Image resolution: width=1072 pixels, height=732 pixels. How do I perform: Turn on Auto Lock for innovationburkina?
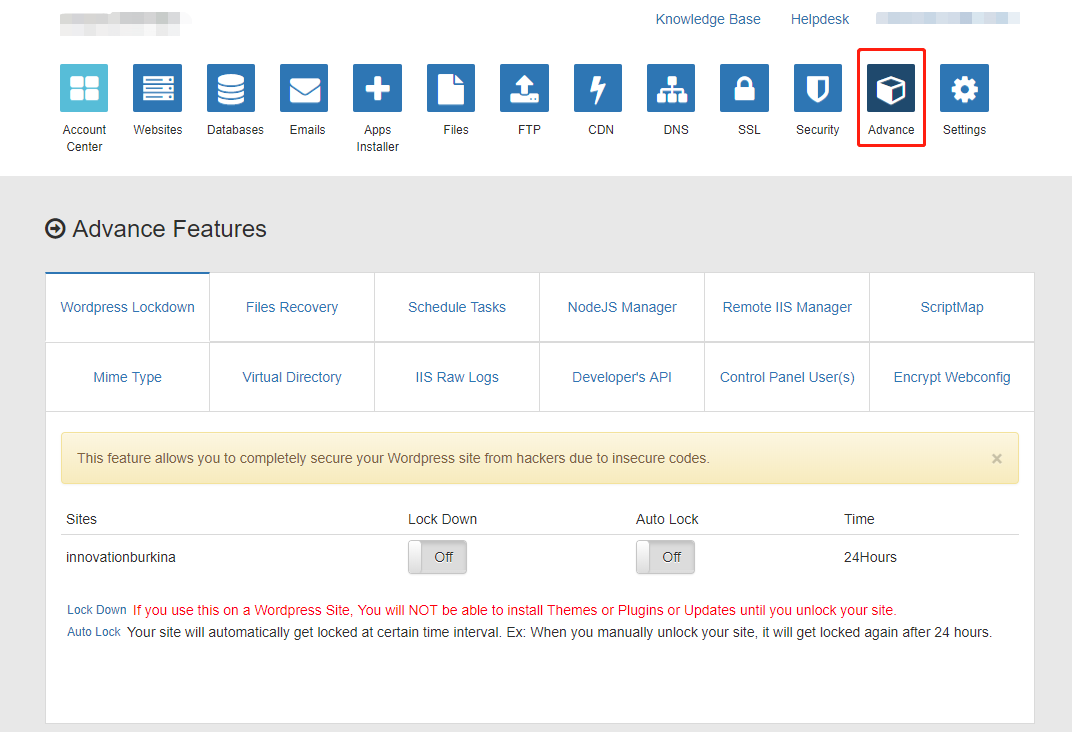click(x=665, y=557)
